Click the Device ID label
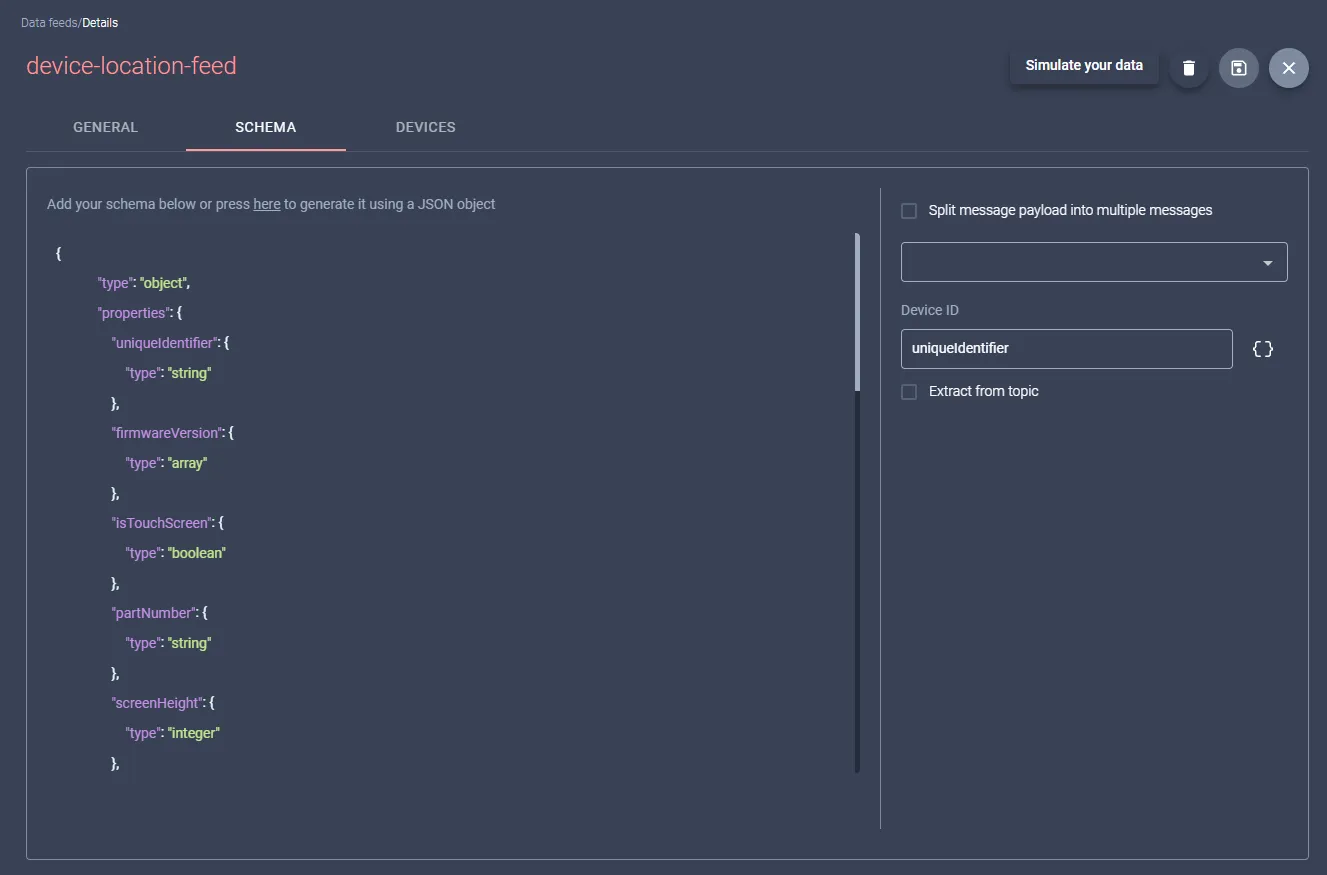 [x=930, y=310]
